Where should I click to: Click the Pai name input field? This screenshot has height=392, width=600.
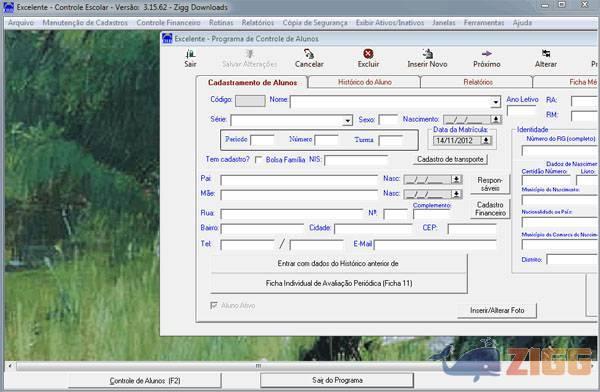coord(299,180)
